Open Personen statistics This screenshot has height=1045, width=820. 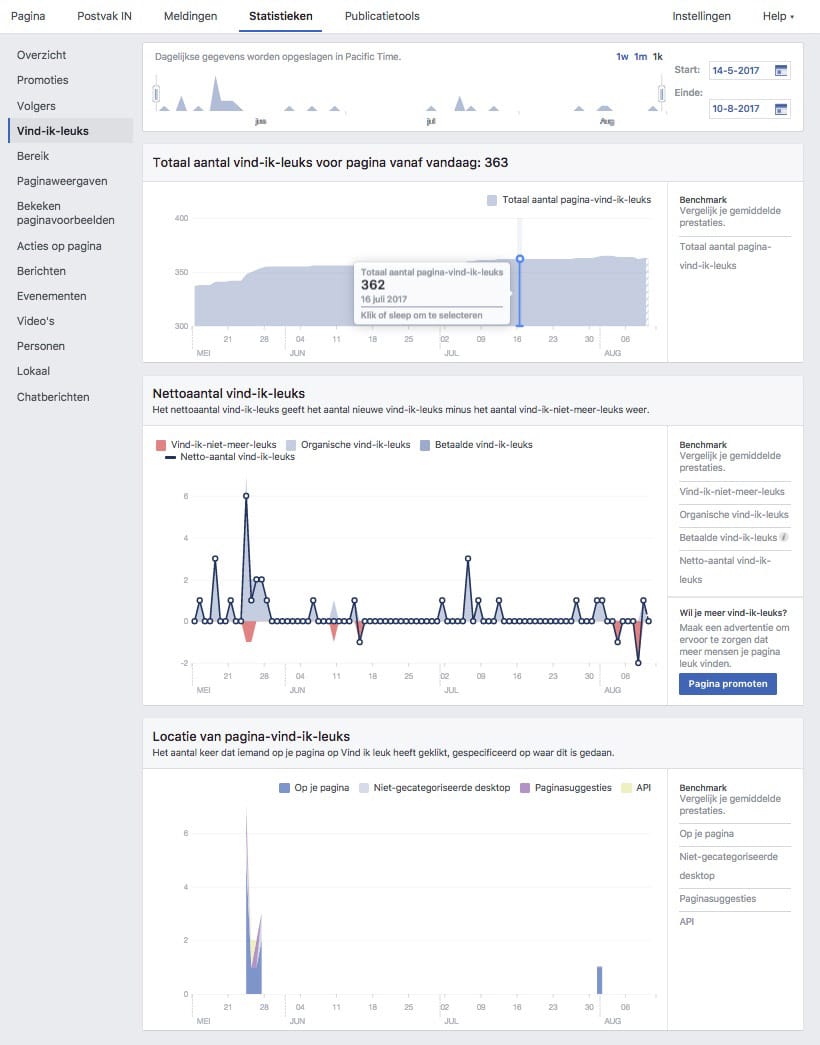(x=41, y=346)
